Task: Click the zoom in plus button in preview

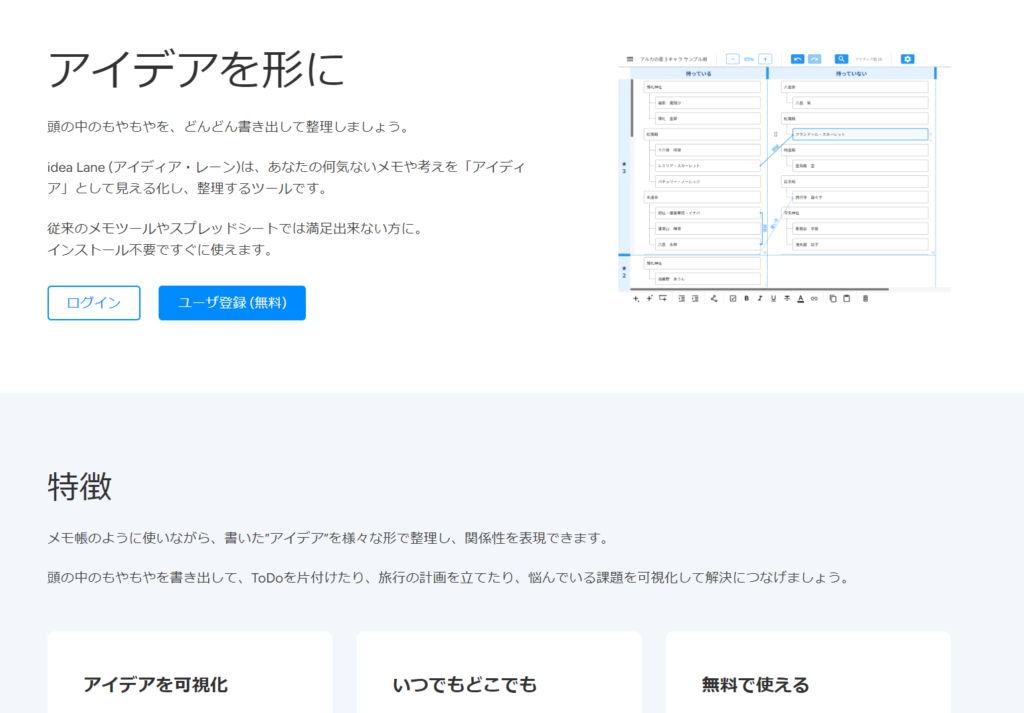Action: 765,59
